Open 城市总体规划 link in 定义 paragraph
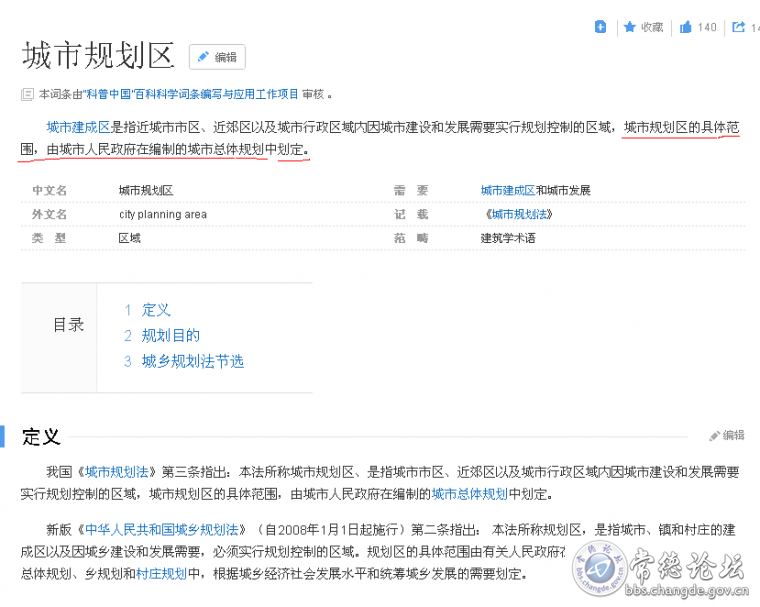 pos(469,495)
